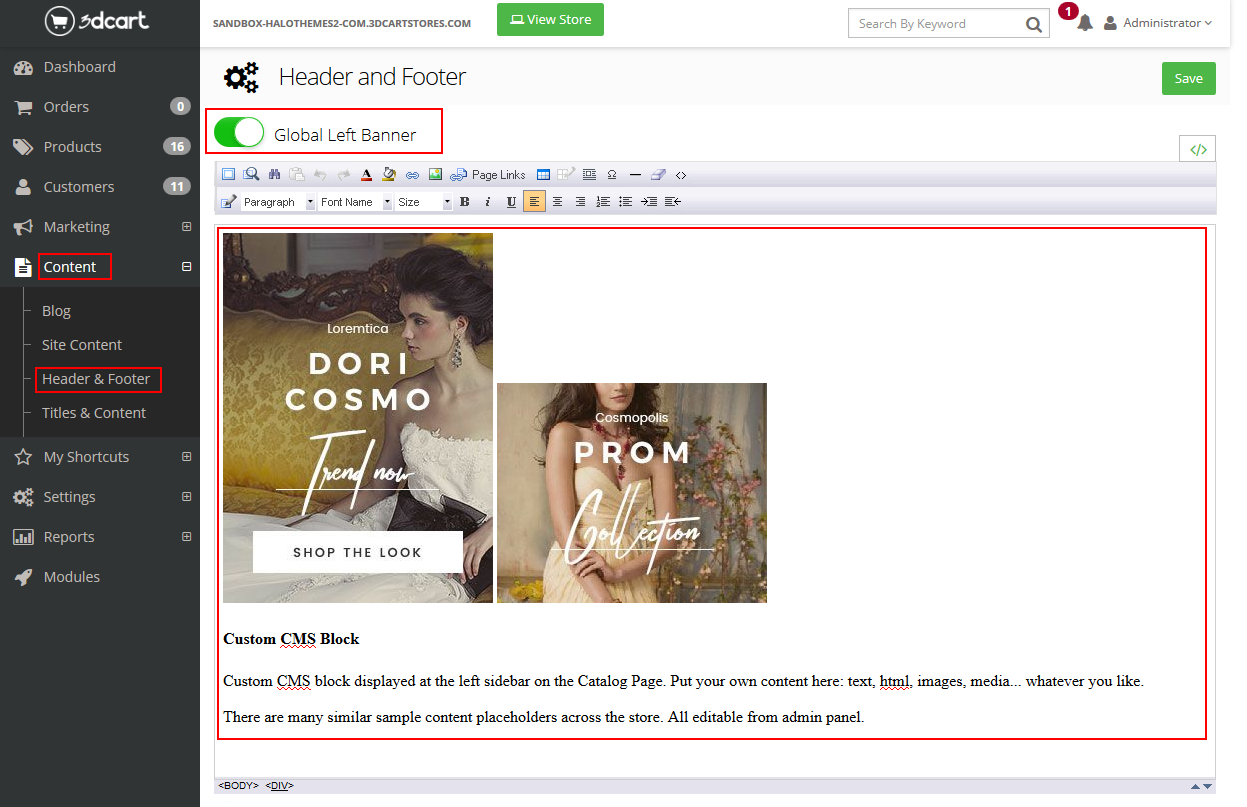Toggle underline formatting
1247x807 pixels.
[511, 202]
